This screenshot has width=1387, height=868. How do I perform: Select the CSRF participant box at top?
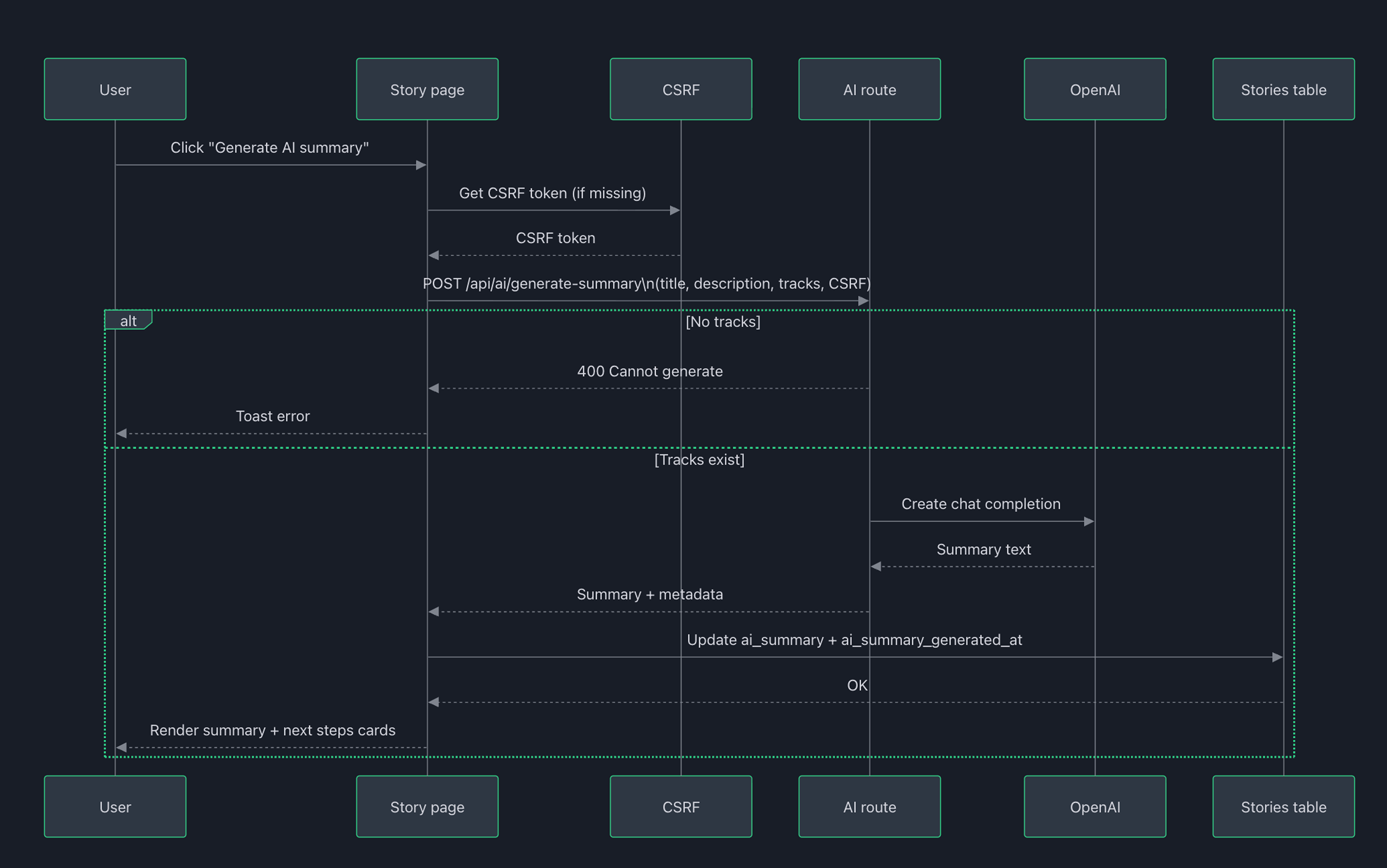[x=680, y=89]
